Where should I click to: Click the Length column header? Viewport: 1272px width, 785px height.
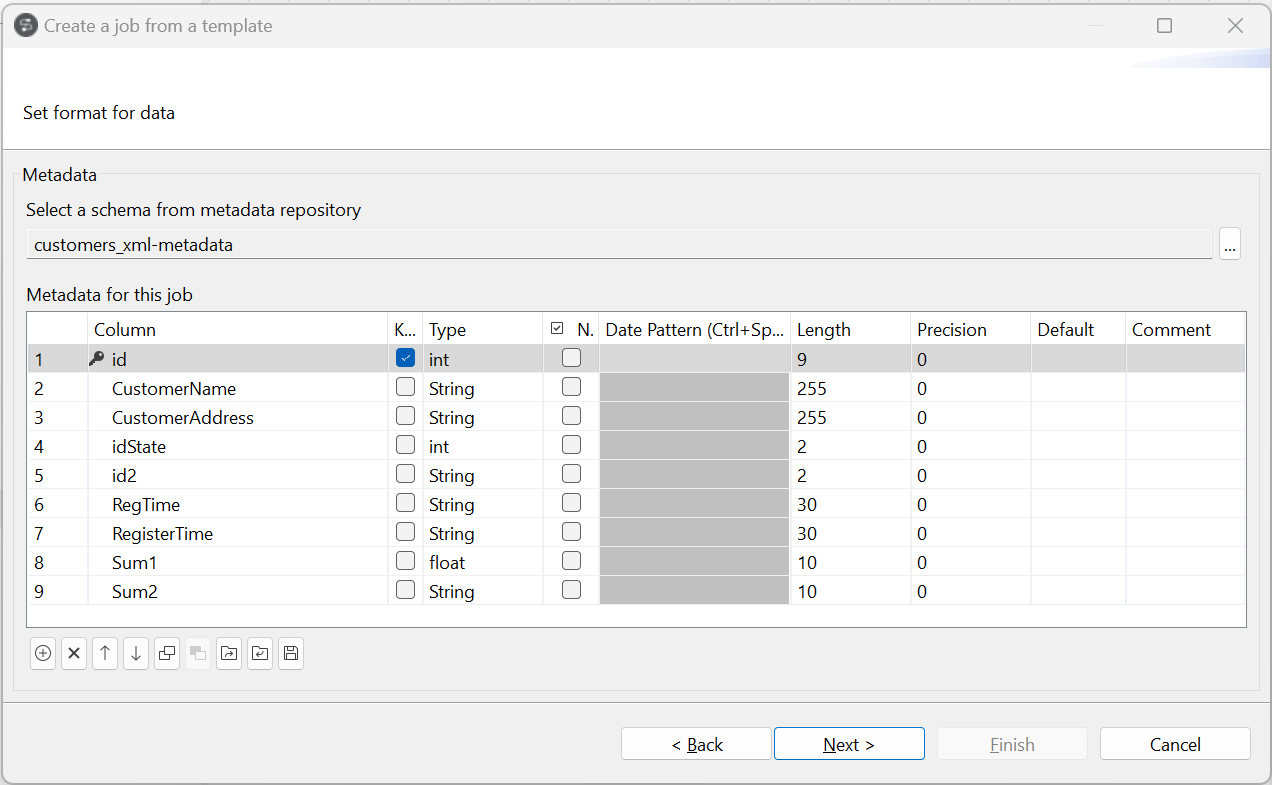click(850, 329)
